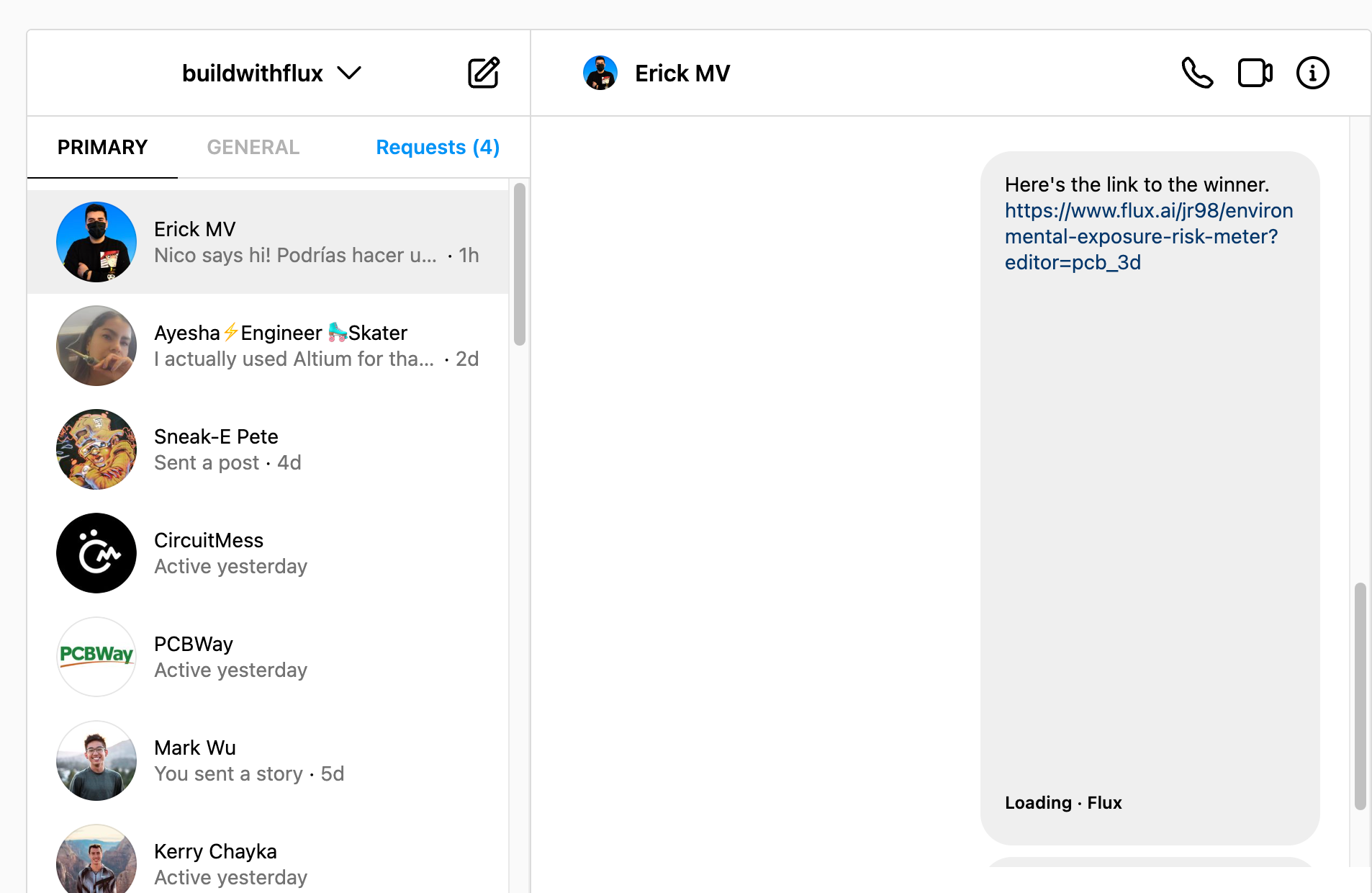Switch to the PRIMARY tab

click(102, 147)
